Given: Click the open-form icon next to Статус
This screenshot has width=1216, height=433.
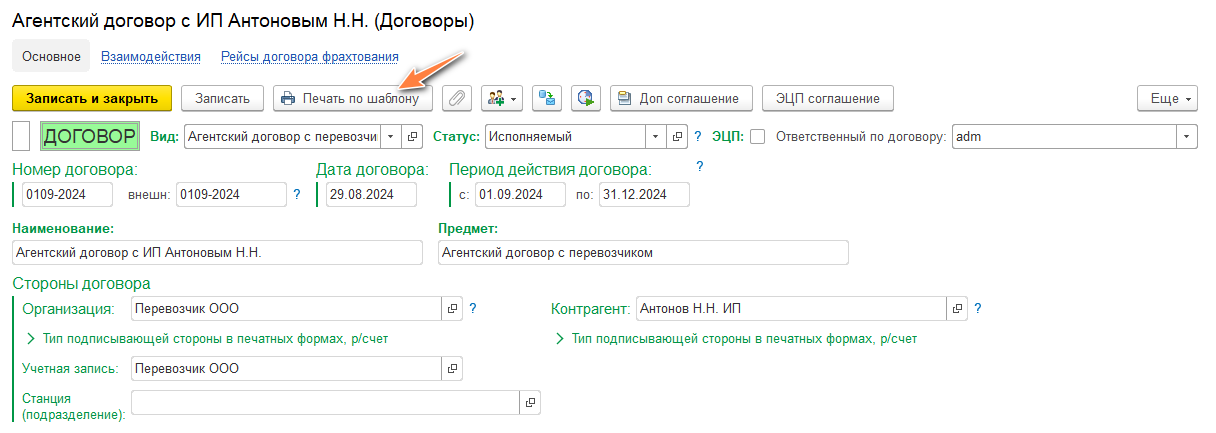Looking at the screenshot, I should point(677,136).
